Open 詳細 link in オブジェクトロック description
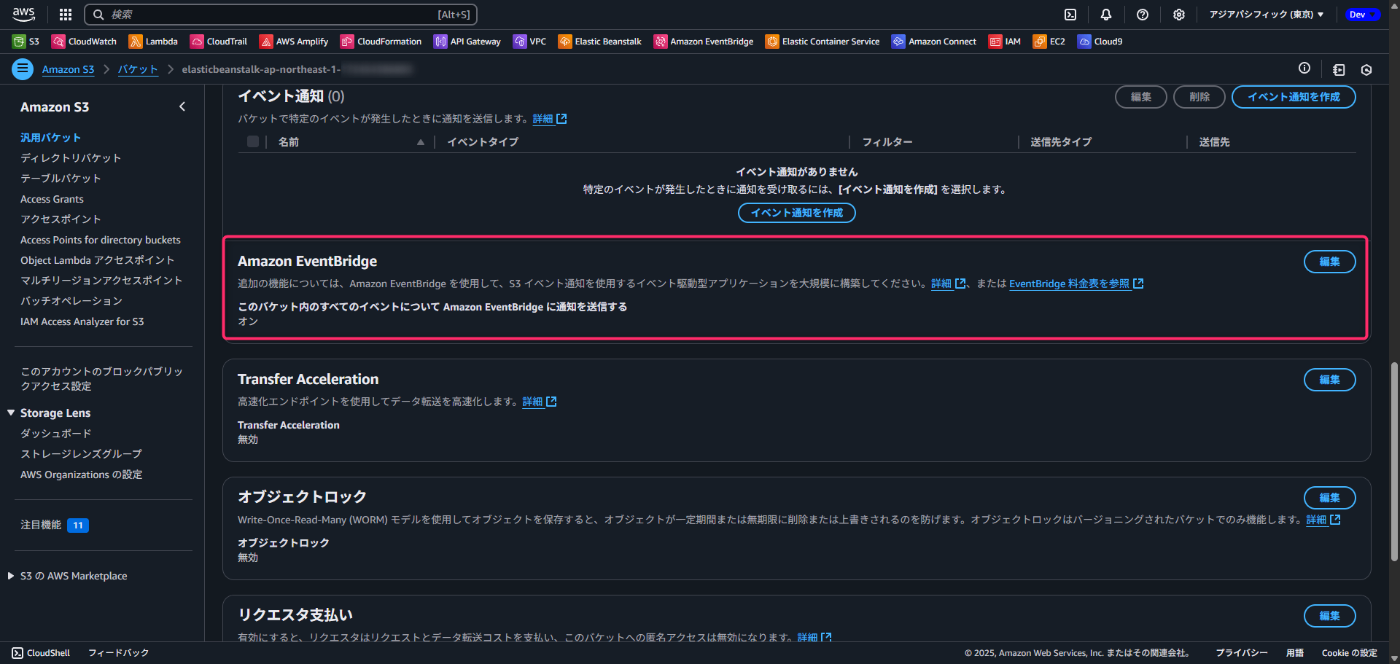Image resolution: width=1400 pixels, height=664 pixels. 1323,520
